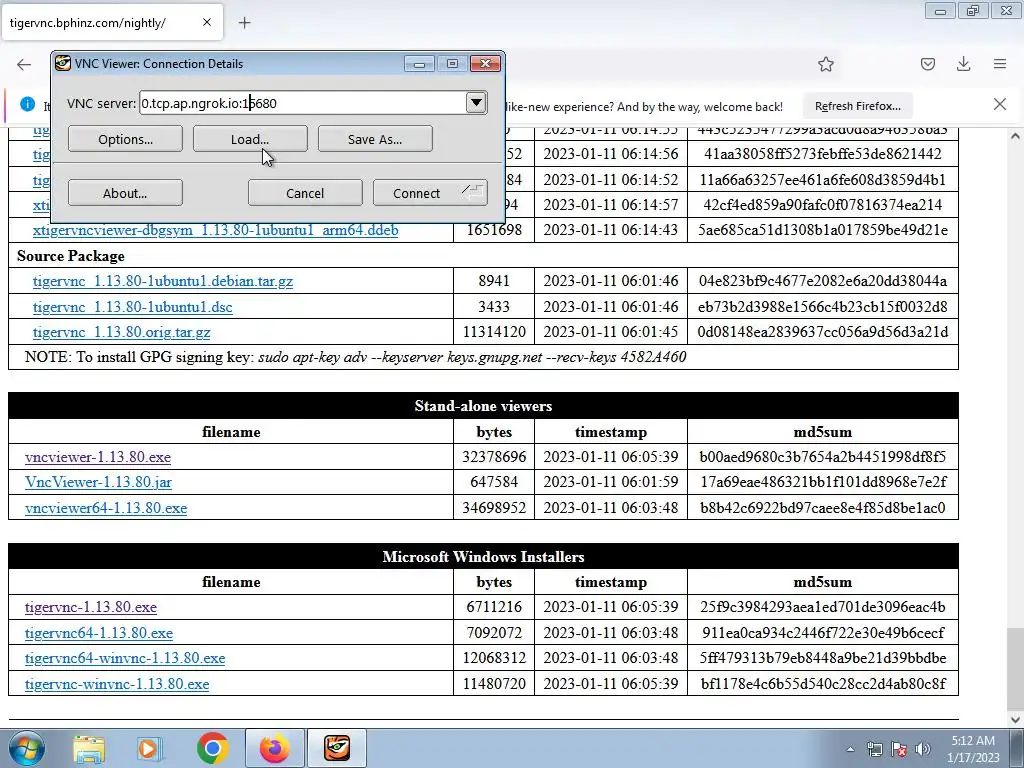Screen dimensions: 1024x768
Task: Click bytes value 34698952
Action: [494, 507]
